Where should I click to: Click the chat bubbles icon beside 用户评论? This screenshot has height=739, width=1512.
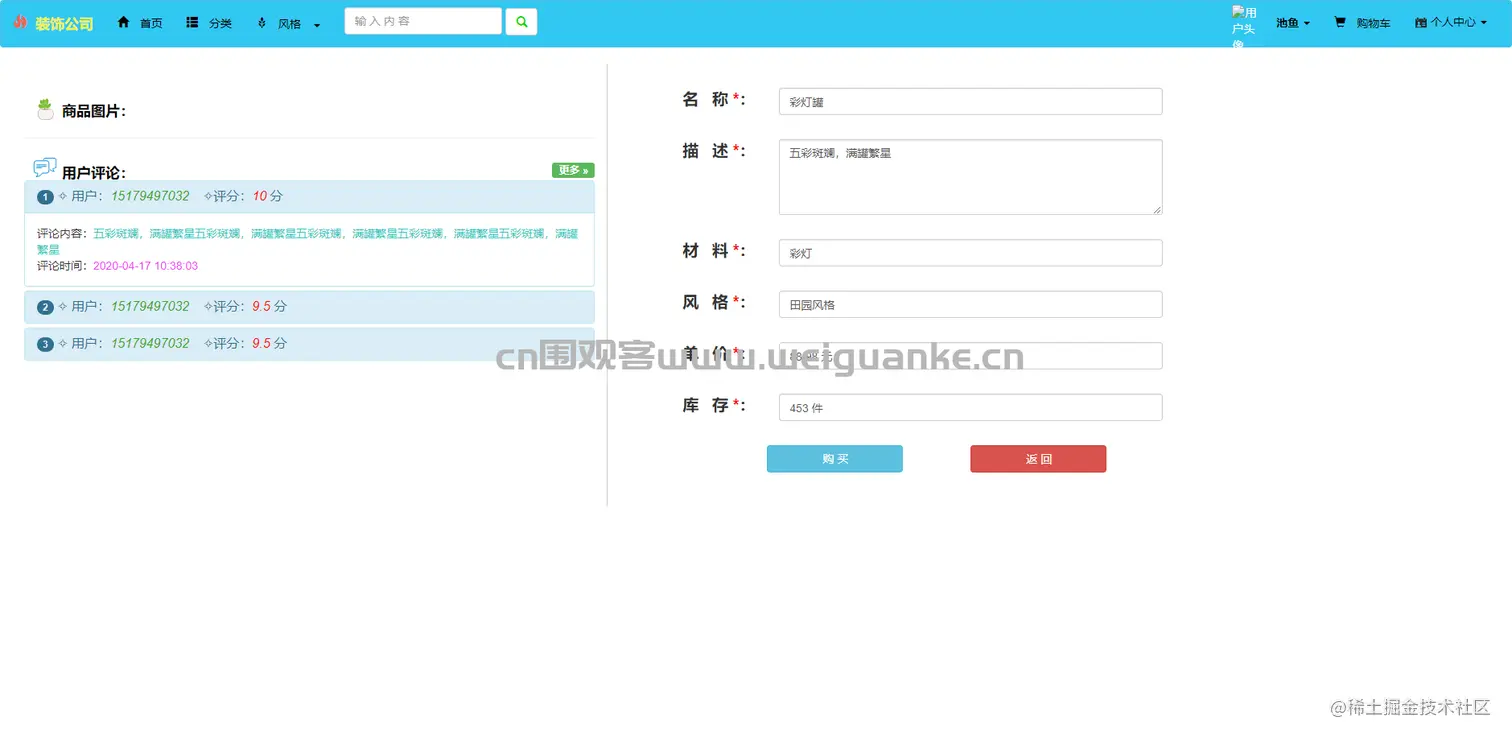(45, 167)
